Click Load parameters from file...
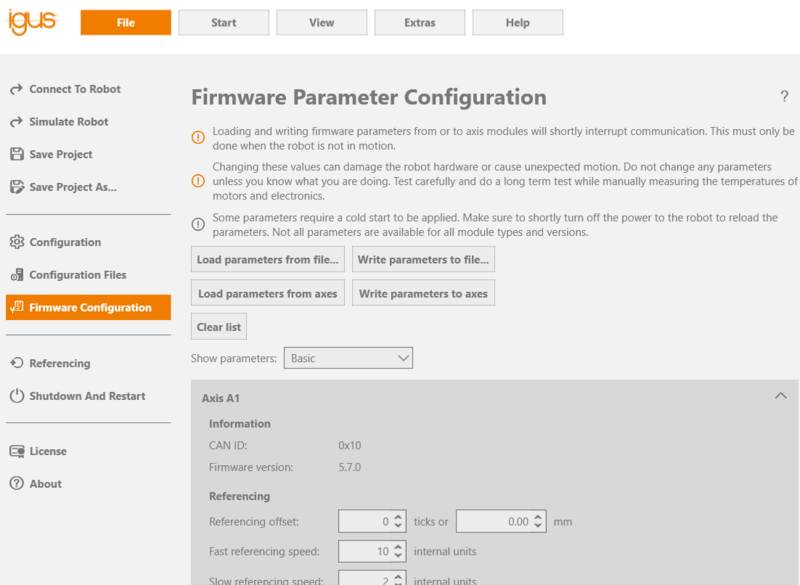 pos(268,260)
